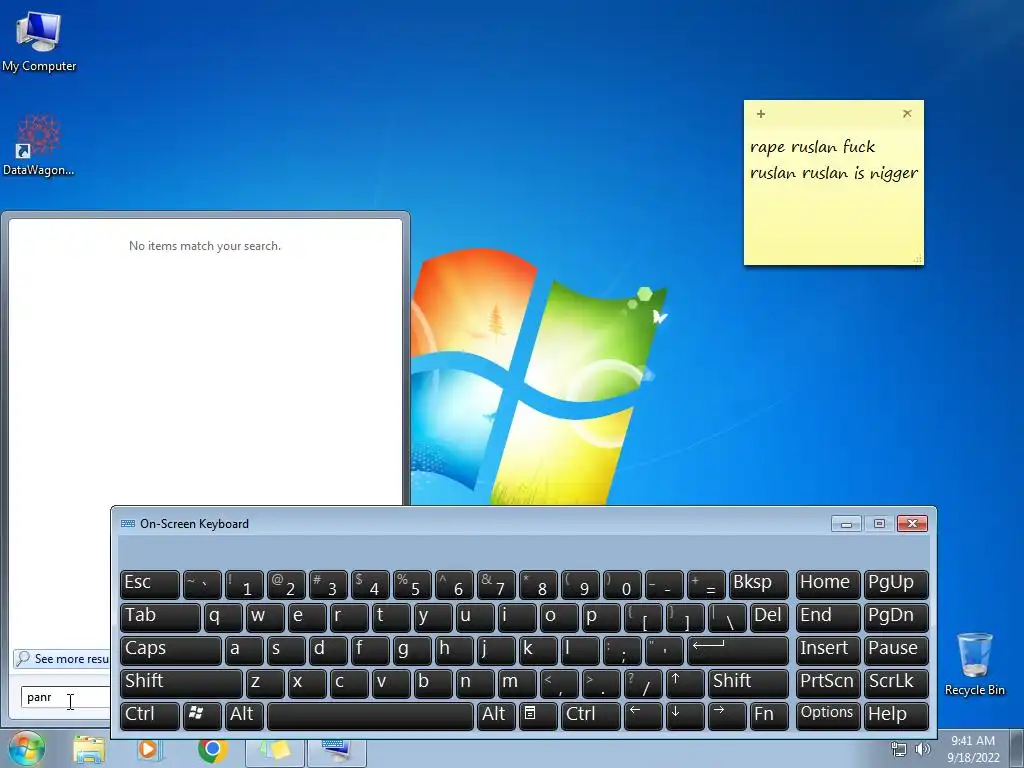Tap the Enter key with return arrow
Screen dimensions: 1024x768
(x=738, y=650)
